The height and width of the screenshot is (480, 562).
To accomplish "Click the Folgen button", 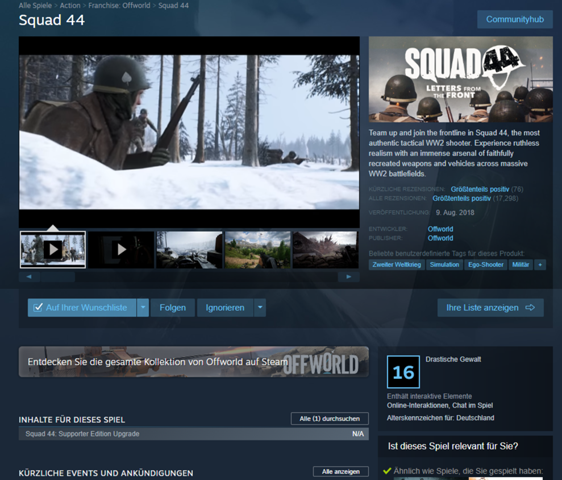I will point(173,308).
